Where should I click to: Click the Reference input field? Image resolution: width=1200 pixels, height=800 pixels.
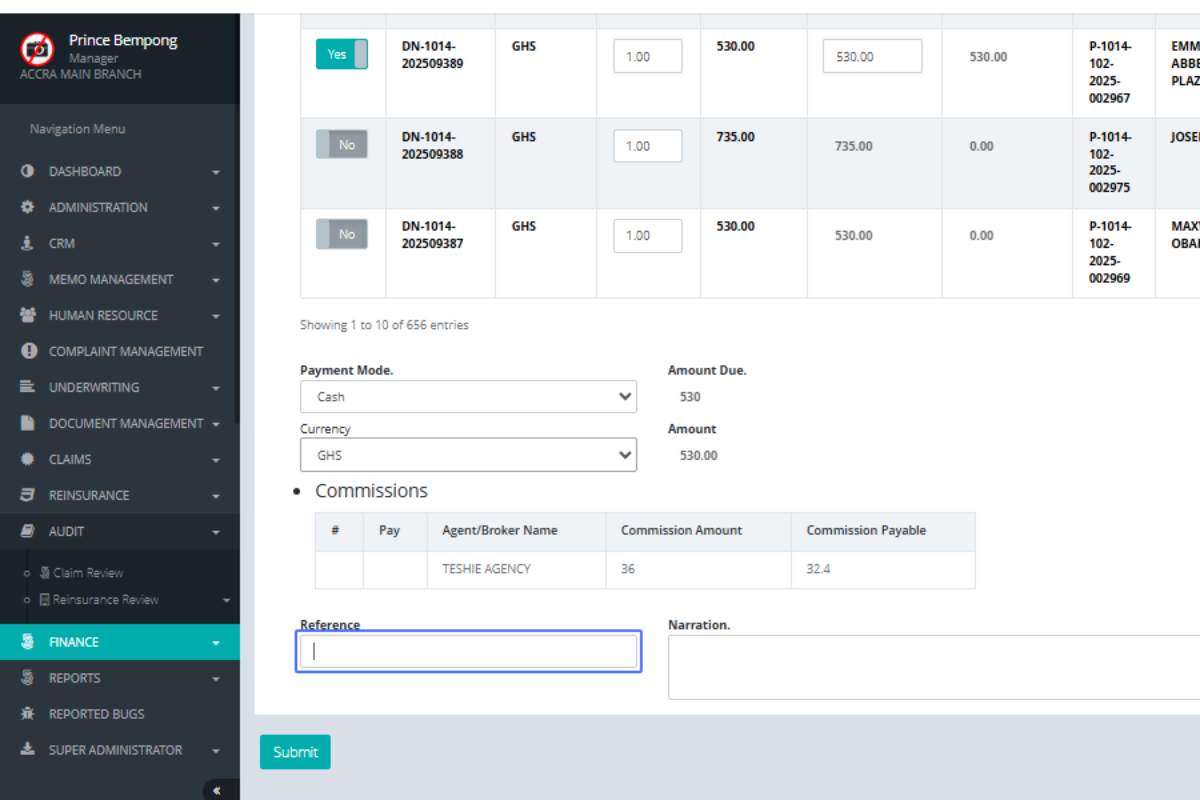[468, 652]
